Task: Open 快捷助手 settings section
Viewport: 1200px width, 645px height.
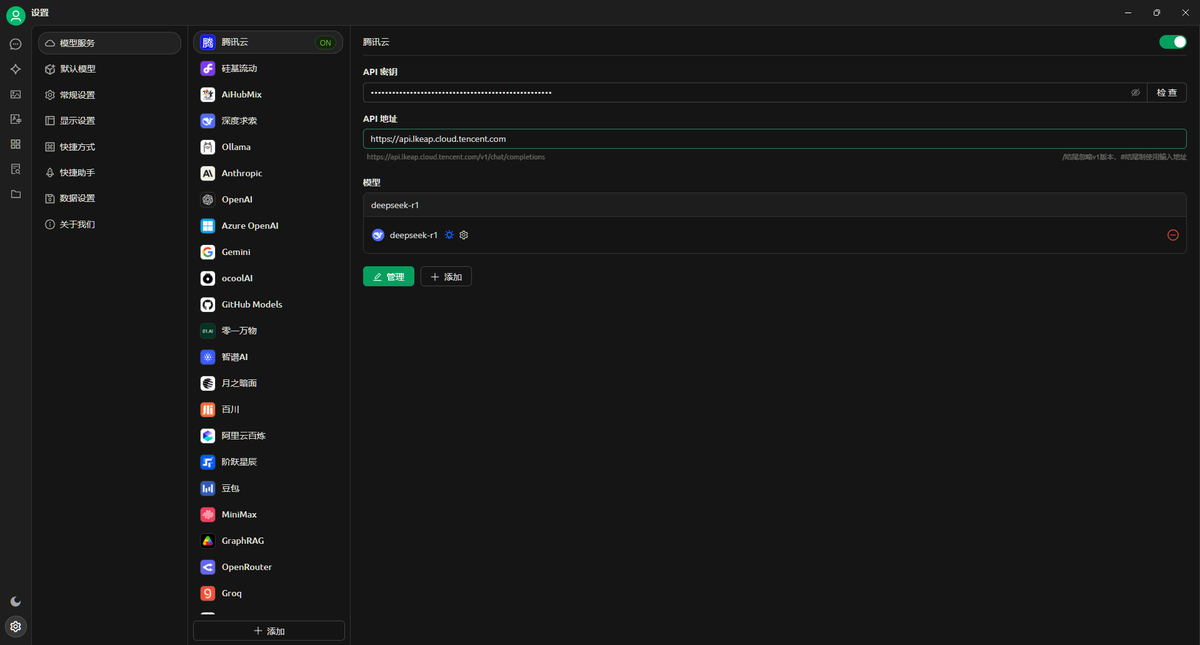Action: 110,173
